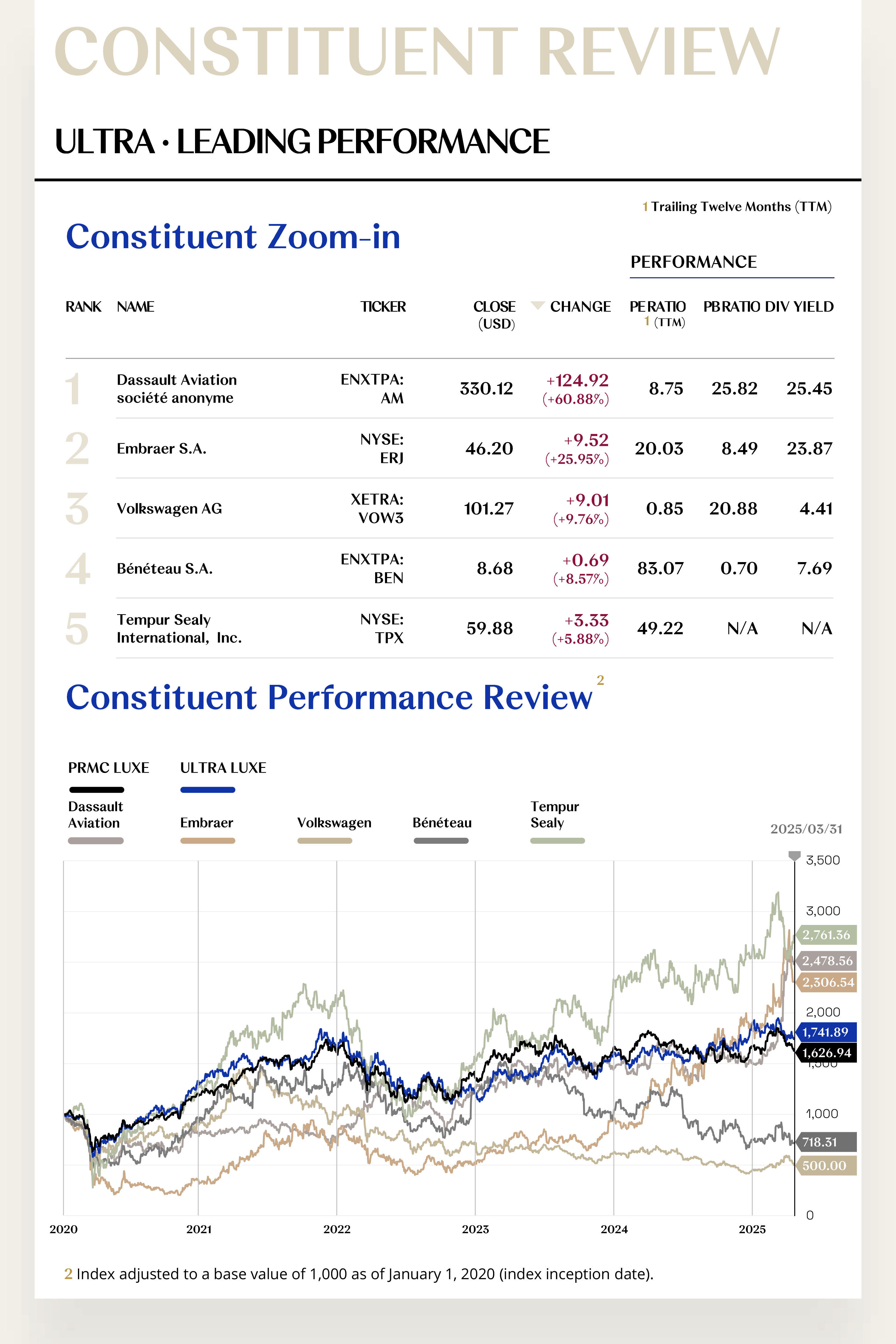896x1344 pixels.
Task: Click the 718.31 gray value tag
Action: click(x=826, y=1142)
